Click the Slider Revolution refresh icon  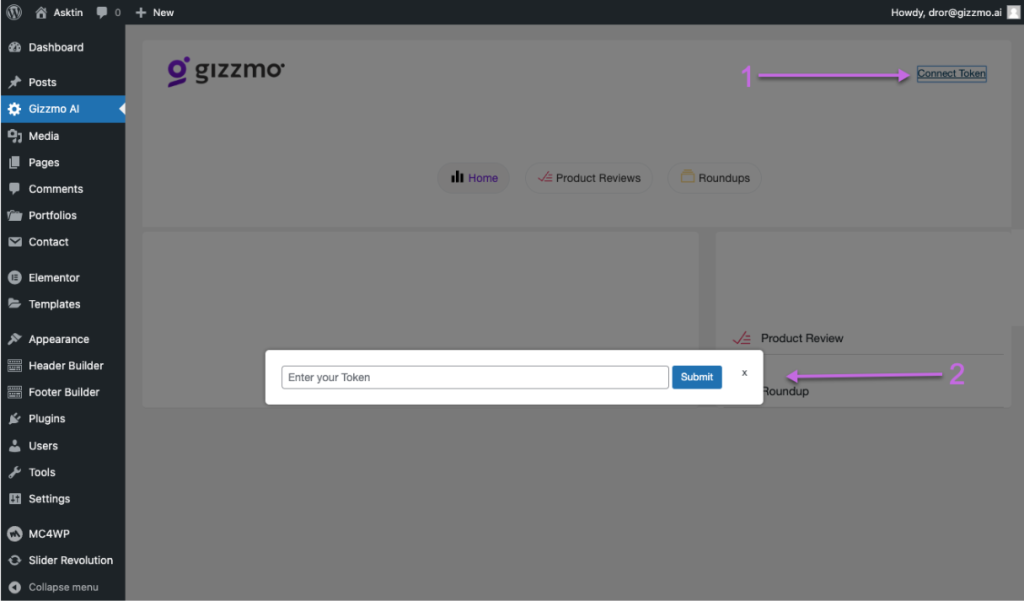[14, 560]
